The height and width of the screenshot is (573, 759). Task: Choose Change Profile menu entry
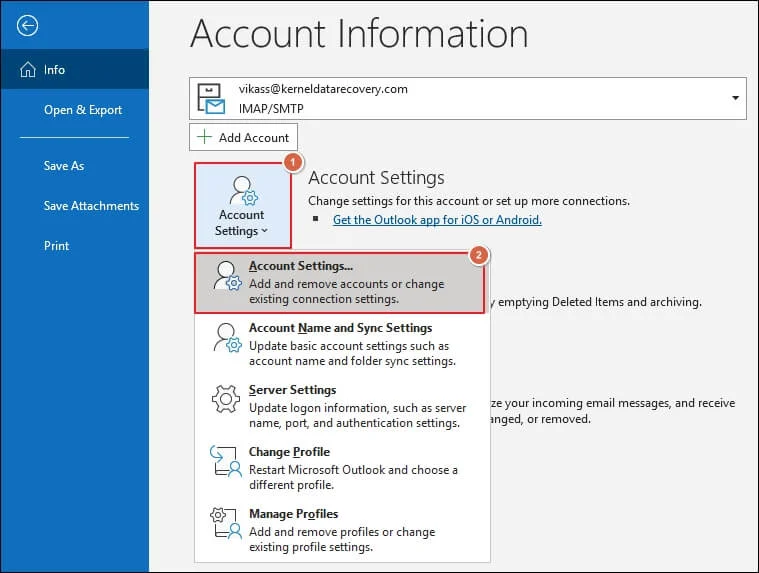click(x=342, y=468)
